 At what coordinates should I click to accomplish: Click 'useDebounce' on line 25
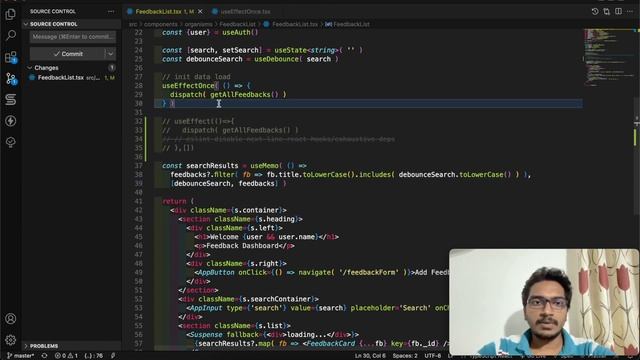pyautogui.click(x=277, y=59)
